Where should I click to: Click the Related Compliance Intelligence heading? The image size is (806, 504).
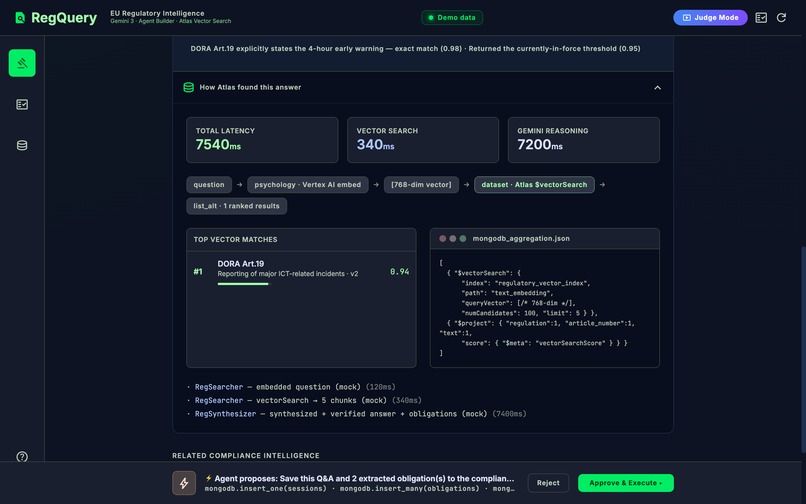point(246,456)
